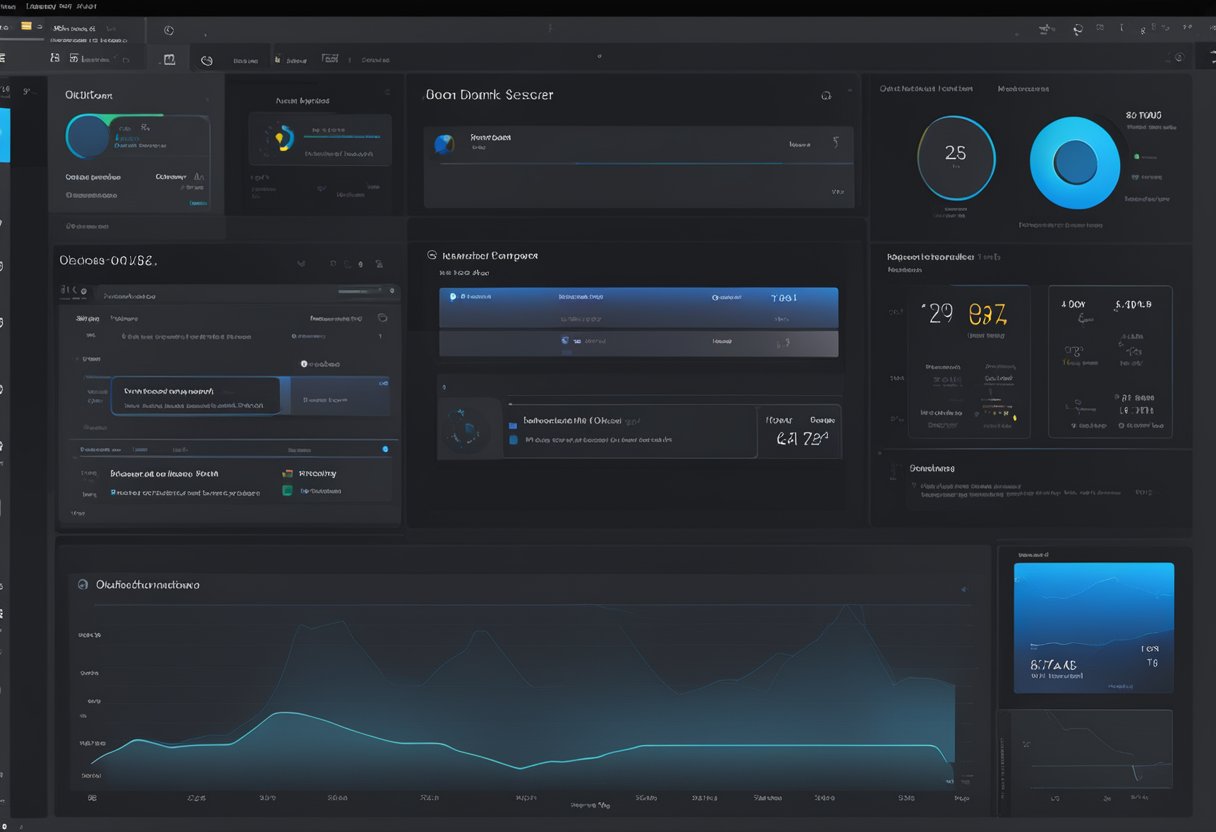Expand the chevron in the list panel header
This screenshot has width=1216, height=832.
(x=302, y=264)
